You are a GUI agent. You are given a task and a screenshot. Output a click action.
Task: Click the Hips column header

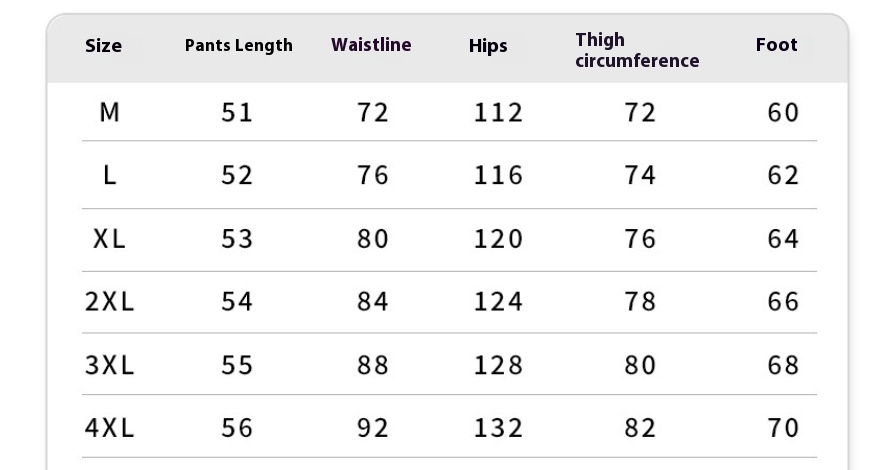point(488,46)
